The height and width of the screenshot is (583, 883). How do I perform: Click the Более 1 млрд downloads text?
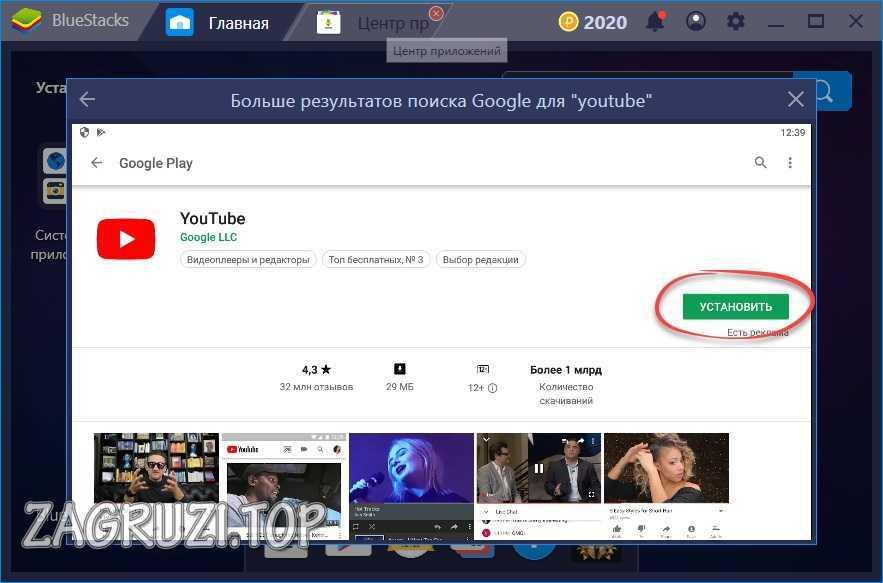[x=565, y=370]
